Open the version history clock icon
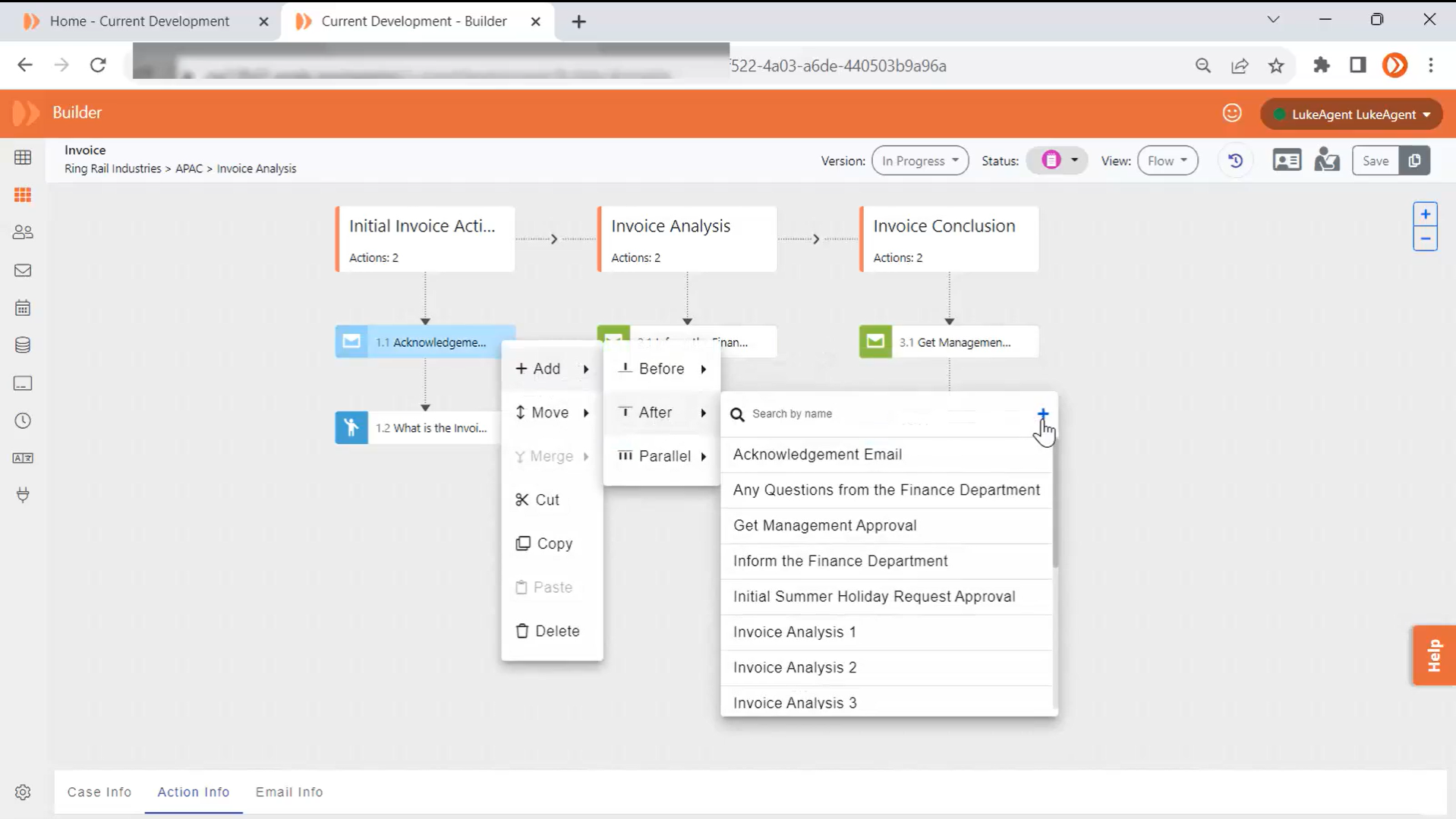Screen dimensions: 1456x819 pyautogui.click(x=1235, y=161)
